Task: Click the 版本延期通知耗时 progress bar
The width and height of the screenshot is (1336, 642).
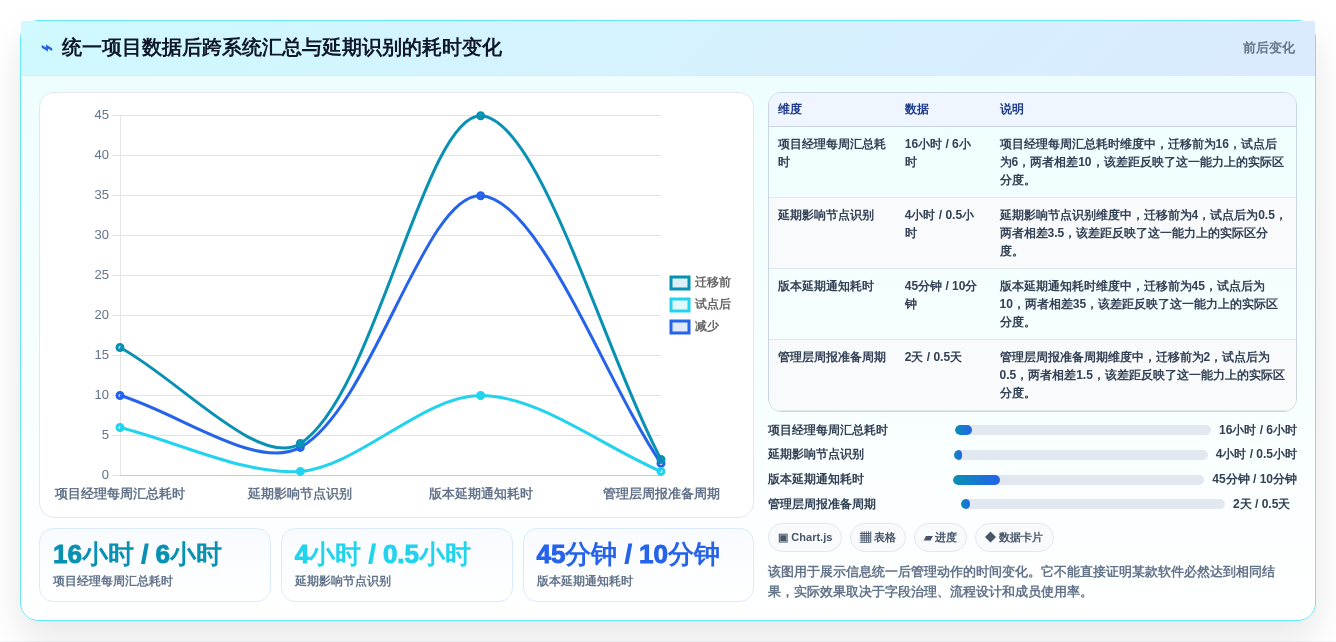Action: coord(1078,480)
